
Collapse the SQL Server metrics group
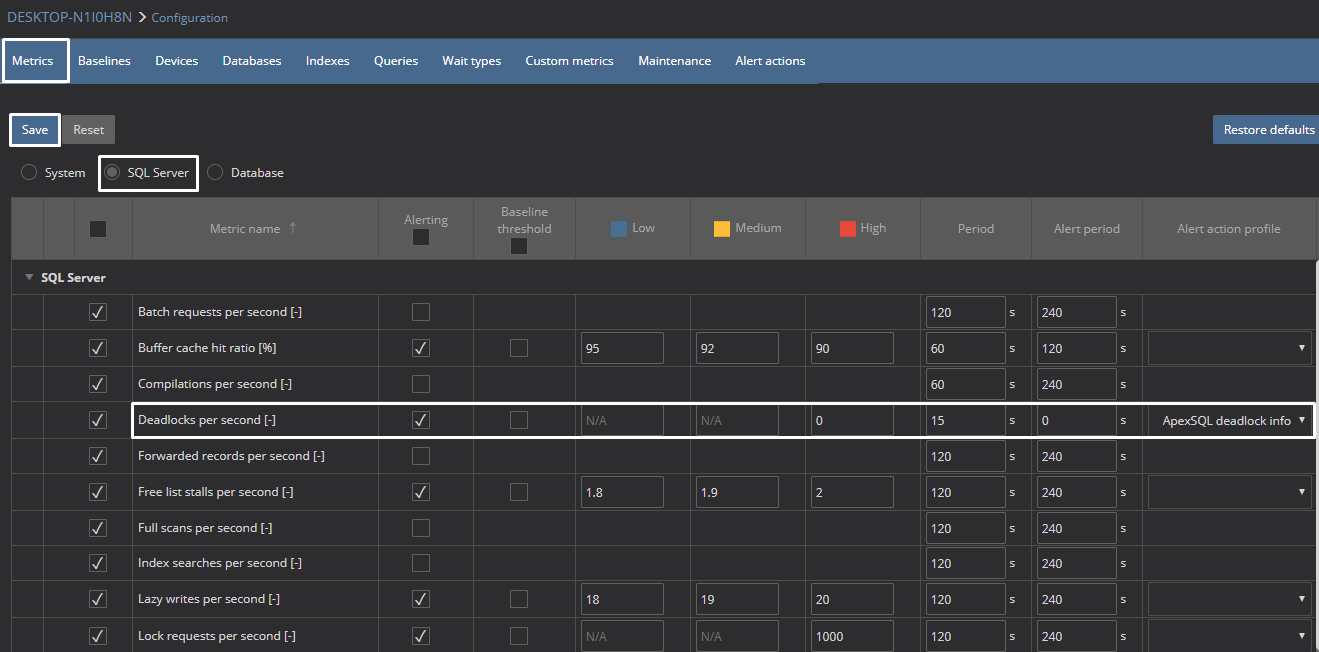coord(28,277)
